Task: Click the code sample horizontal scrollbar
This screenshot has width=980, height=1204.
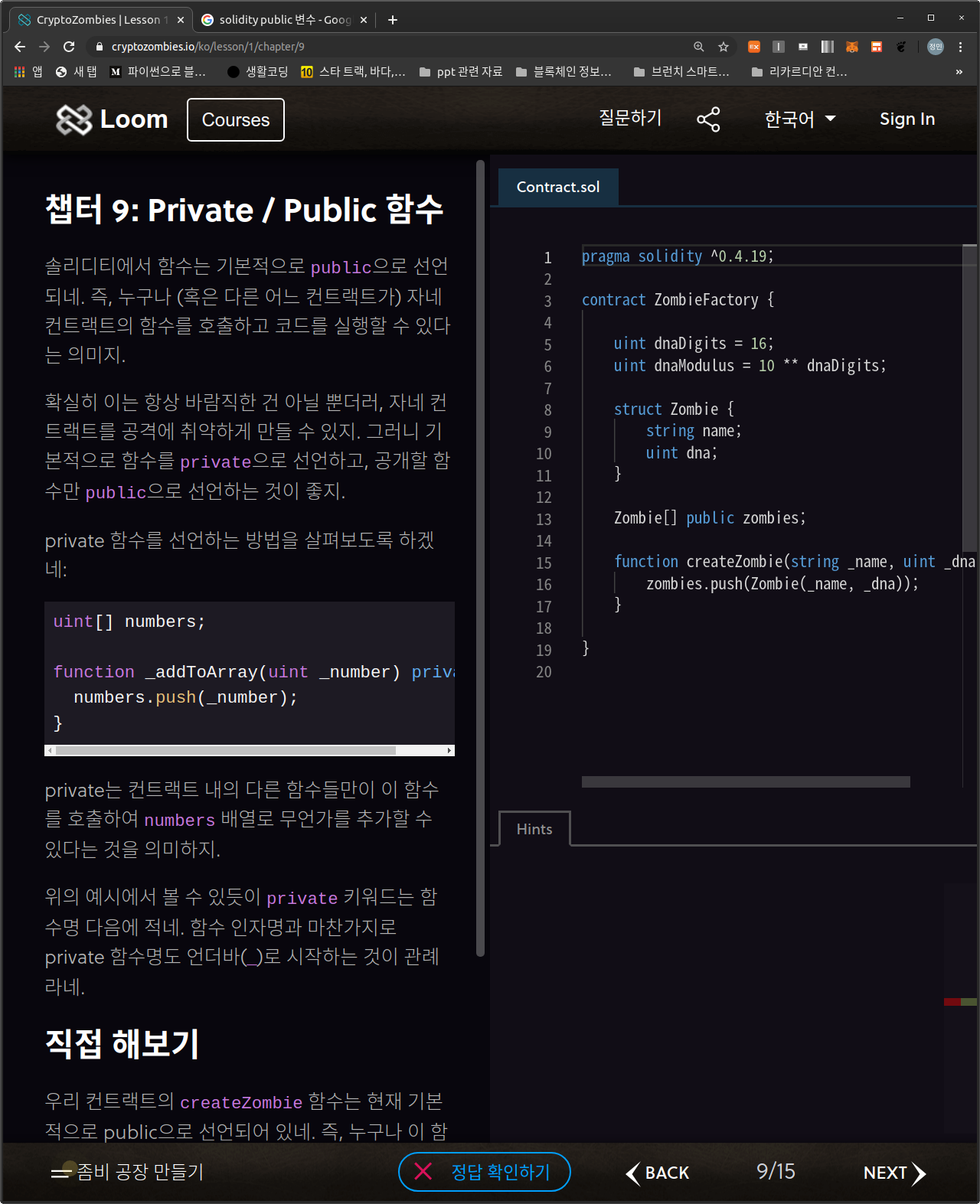Action: [x=226, y=750]
